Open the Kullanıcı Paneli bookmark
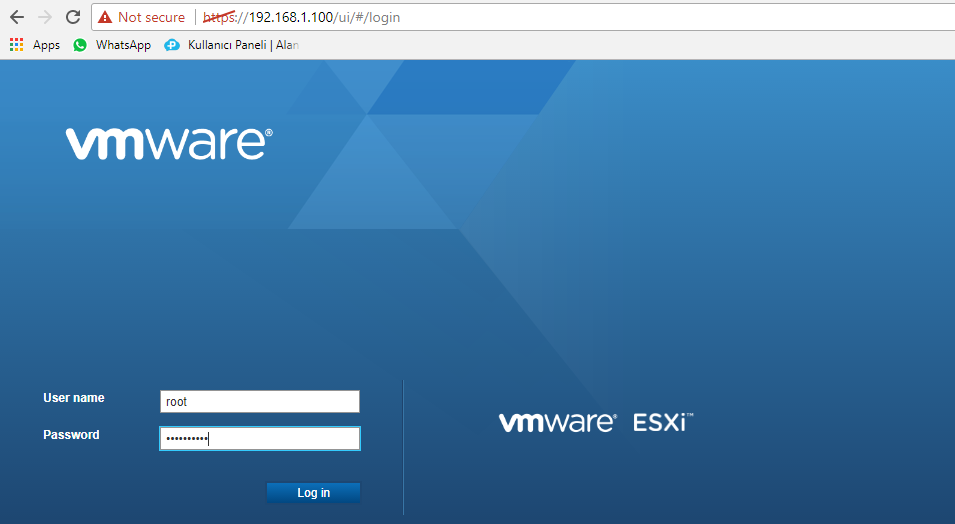The width and height of the screenshot is (955, 524). click(243, 45)
